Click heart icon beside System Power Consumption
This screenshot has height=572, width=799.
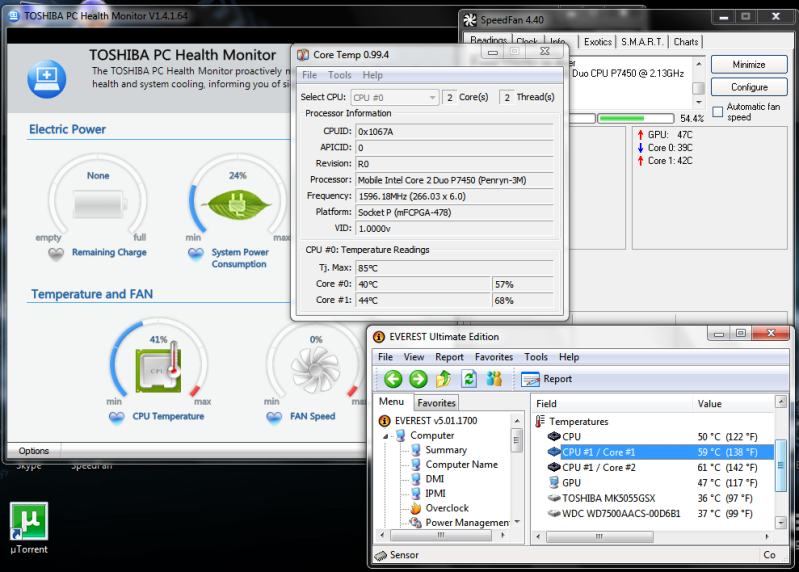click(196, 253)
